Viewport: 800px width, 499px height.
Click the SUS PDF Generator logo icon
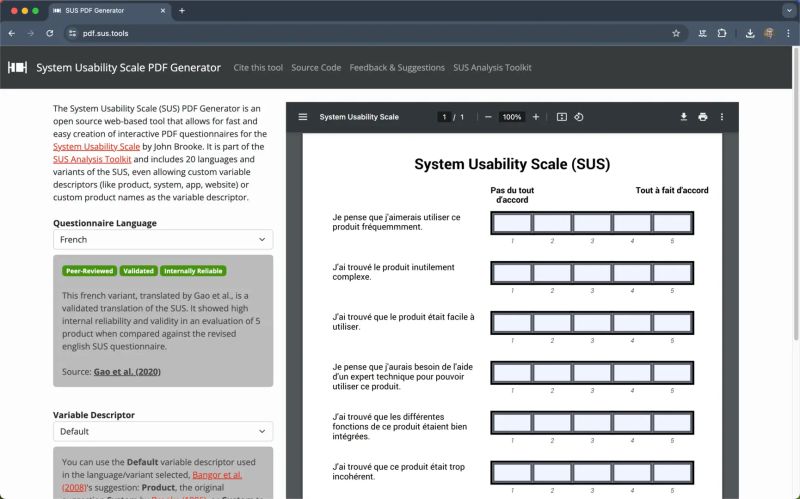17,67
